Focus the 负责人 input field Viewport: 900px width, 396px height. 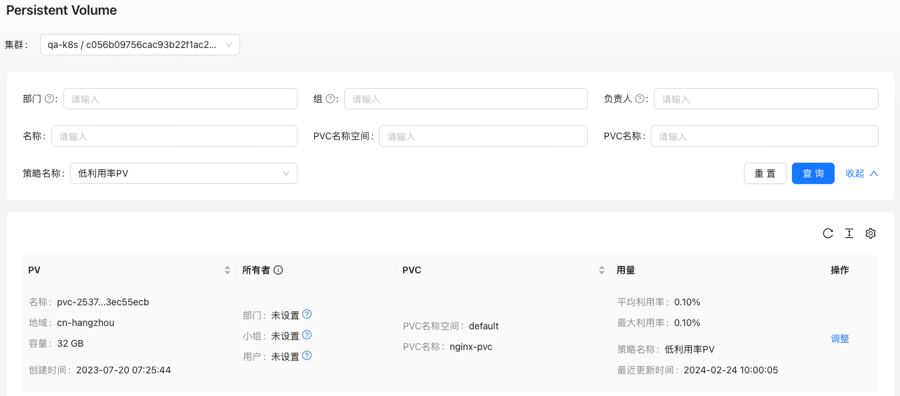click(766, 99)
